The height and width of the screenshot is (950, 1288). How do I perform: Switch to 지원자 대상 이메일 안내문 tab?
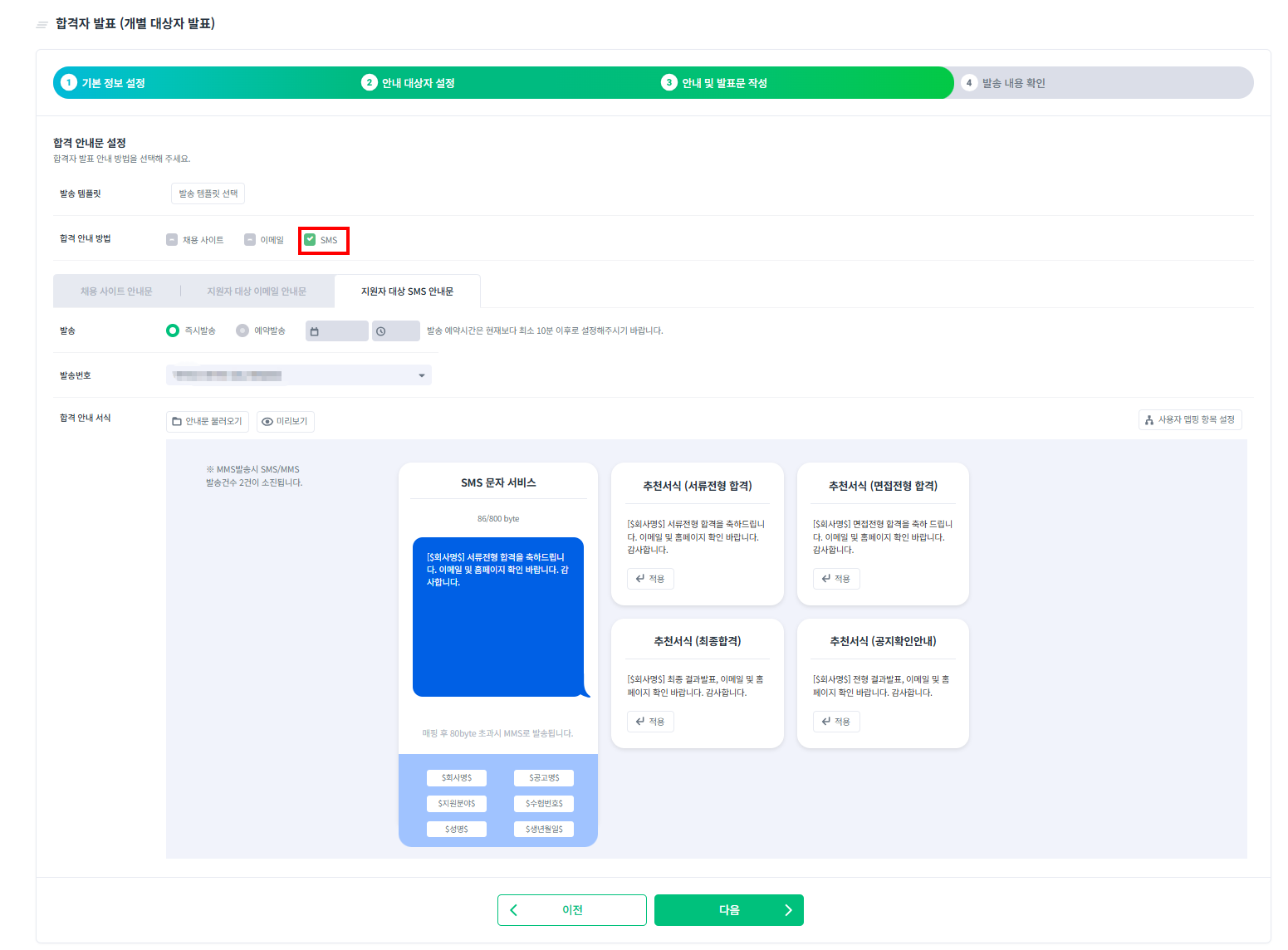257,291
